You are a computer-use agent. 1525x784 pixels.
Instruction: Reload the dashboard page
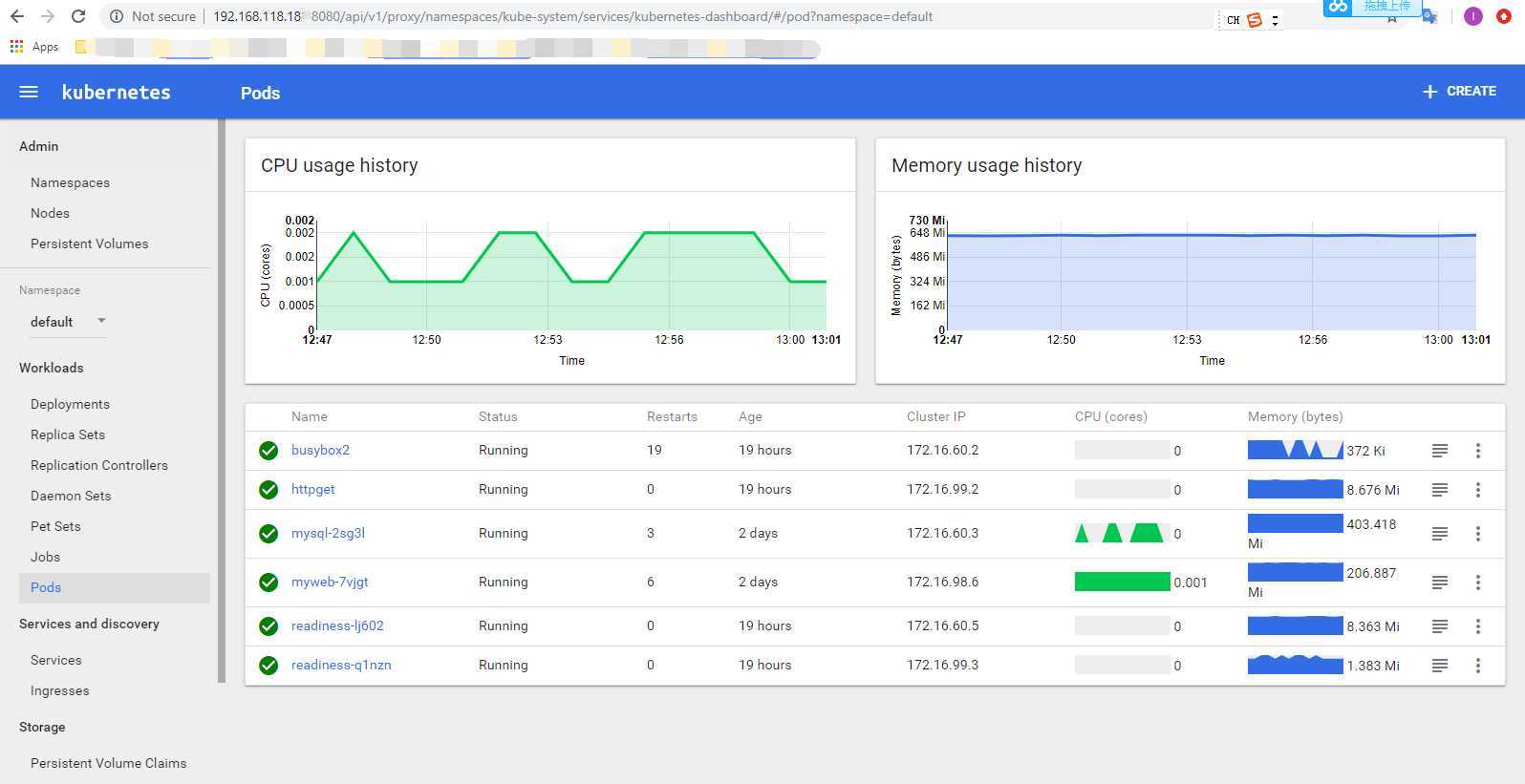(78, 16)
